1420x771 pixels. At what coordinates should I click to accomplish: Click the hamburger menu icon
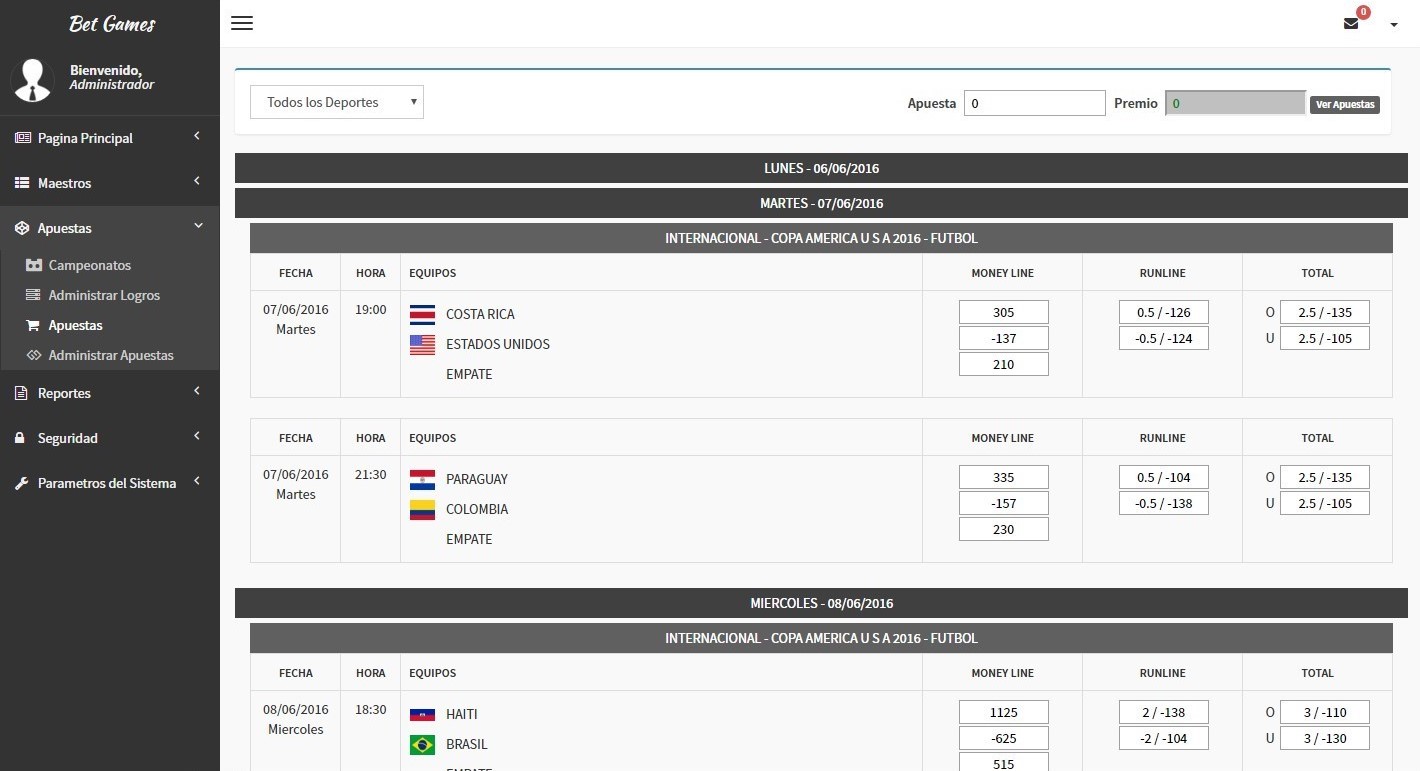[242, 23]
